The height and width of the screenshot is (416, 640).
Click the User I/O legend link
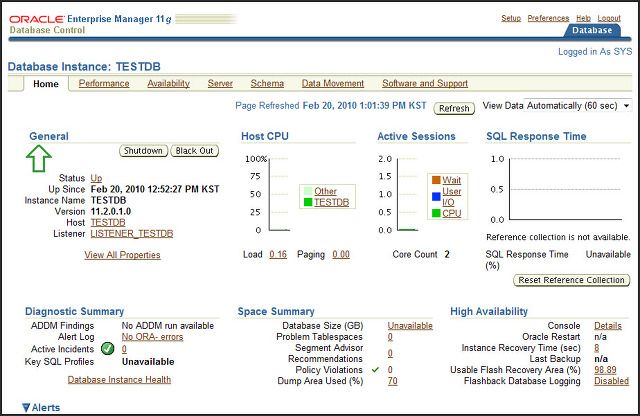(x=452, y=197)
